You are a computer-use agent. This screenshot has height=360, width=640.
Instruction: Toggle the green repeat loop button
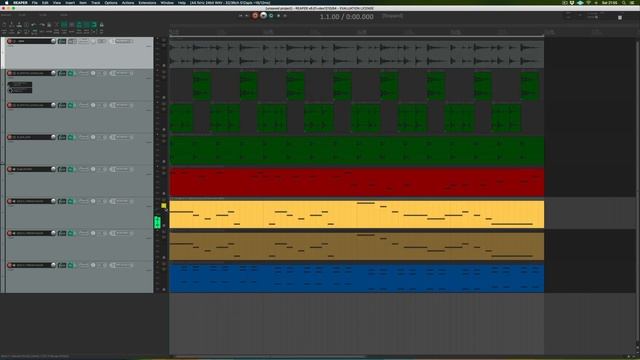271,16
